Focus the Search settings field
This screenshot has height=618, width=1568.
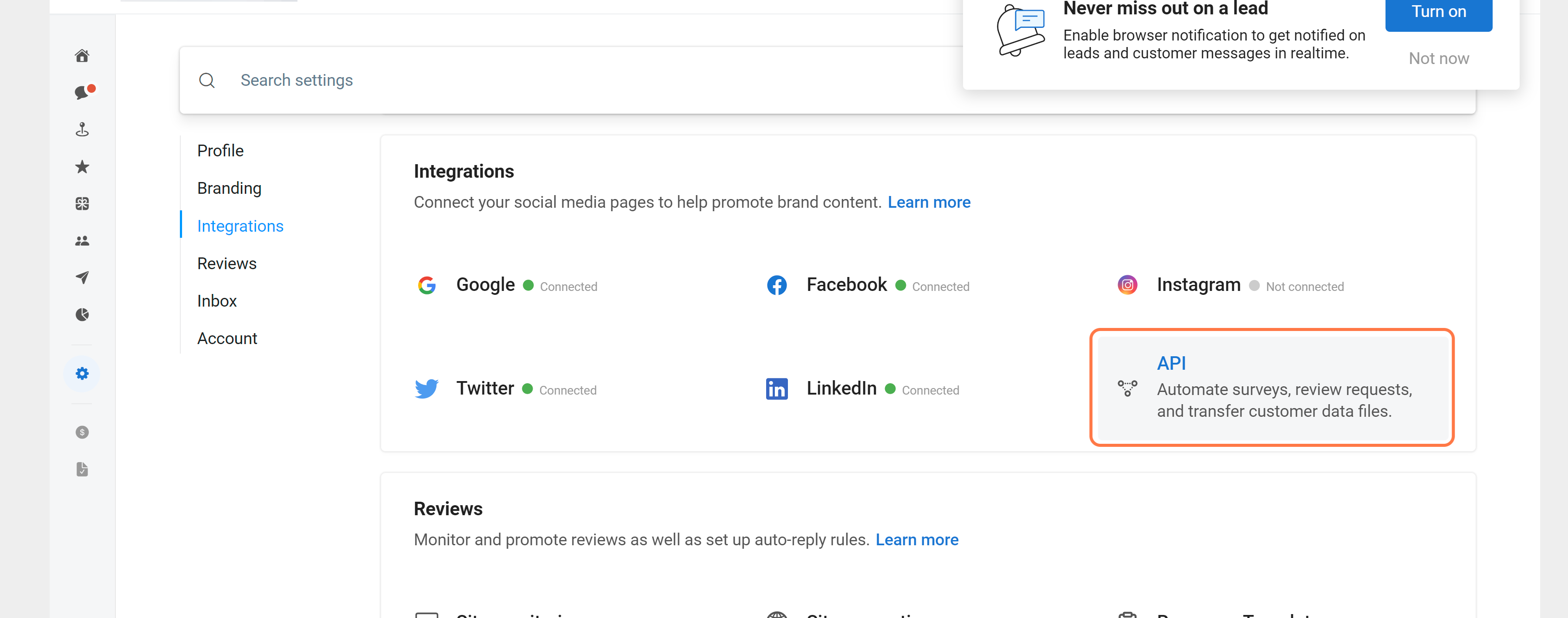(x=548, y=81)
